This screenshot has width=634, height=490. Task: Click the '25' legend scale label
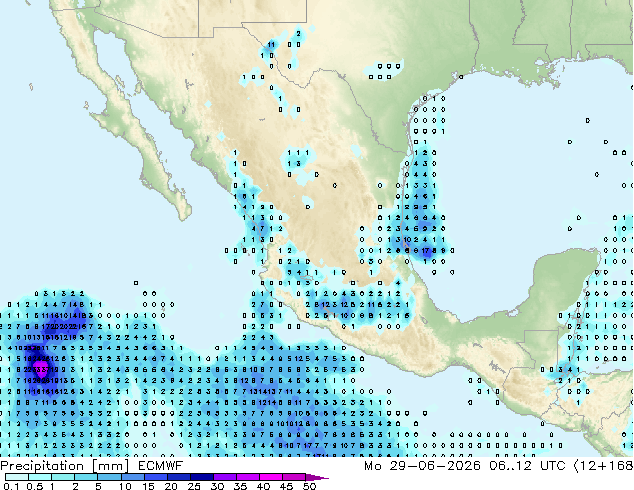[x=194, y=486]
